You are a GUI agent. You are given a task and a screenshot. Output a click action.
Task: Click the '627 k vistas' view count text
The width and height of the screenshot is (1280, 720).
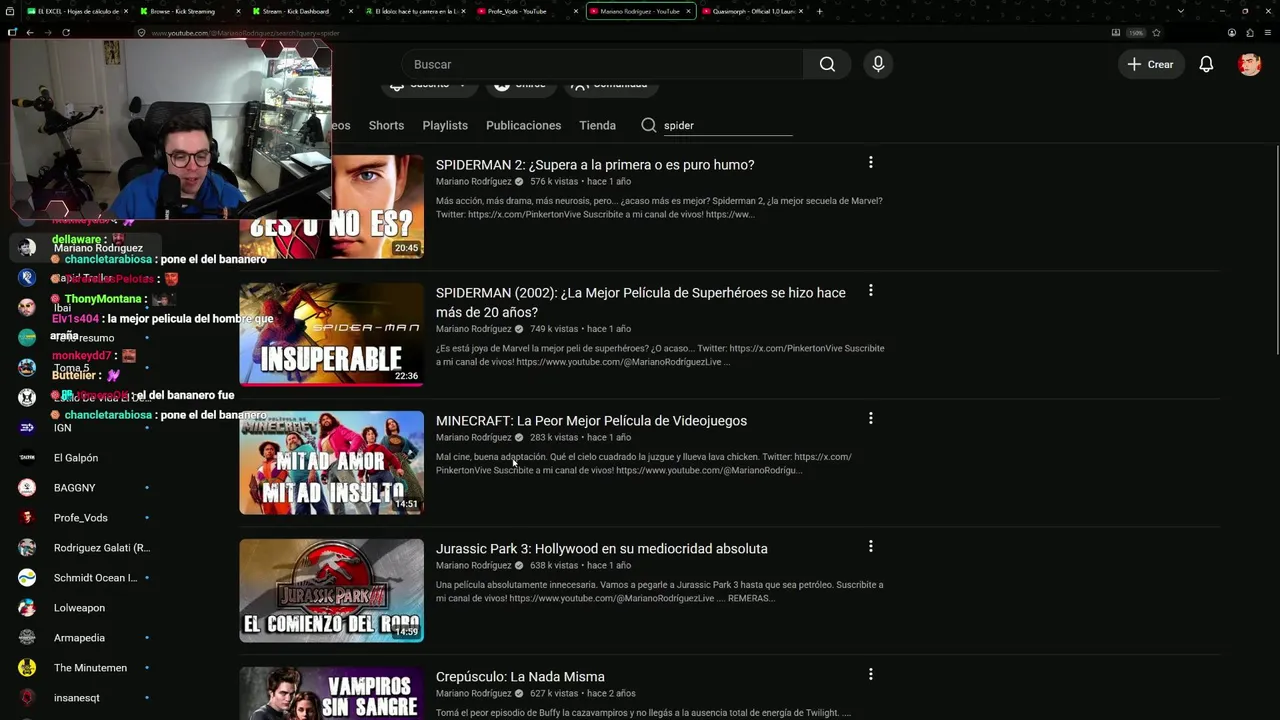click(x=554, y=693)
